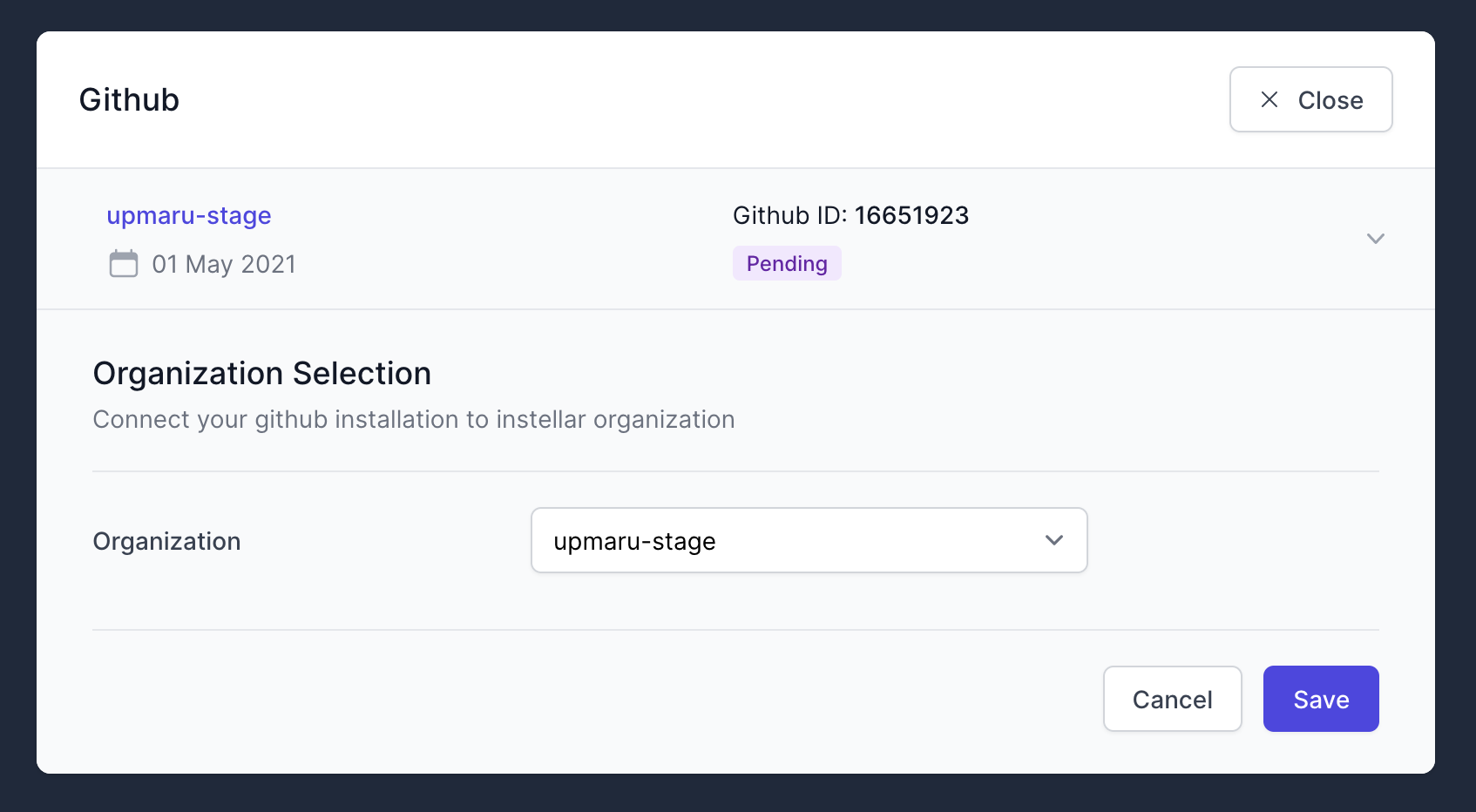Click the collapse arrow on the installation row
Viewport: 1476px width, 812px height.
(1375, 238)
